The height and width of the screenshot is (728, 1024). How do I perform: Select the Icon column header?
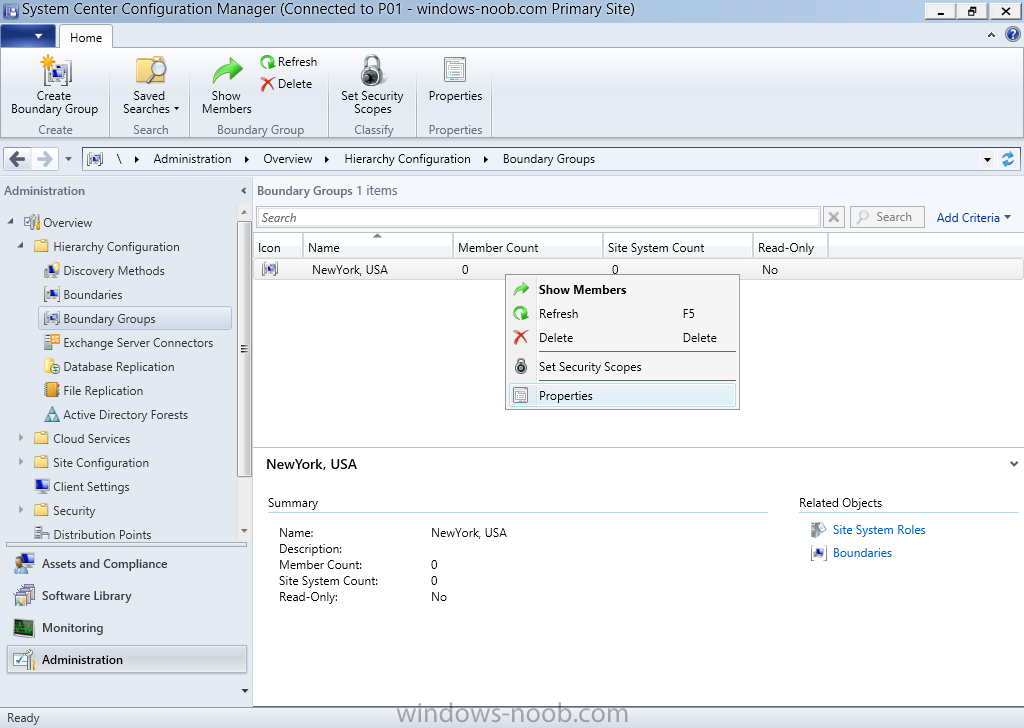278,247
